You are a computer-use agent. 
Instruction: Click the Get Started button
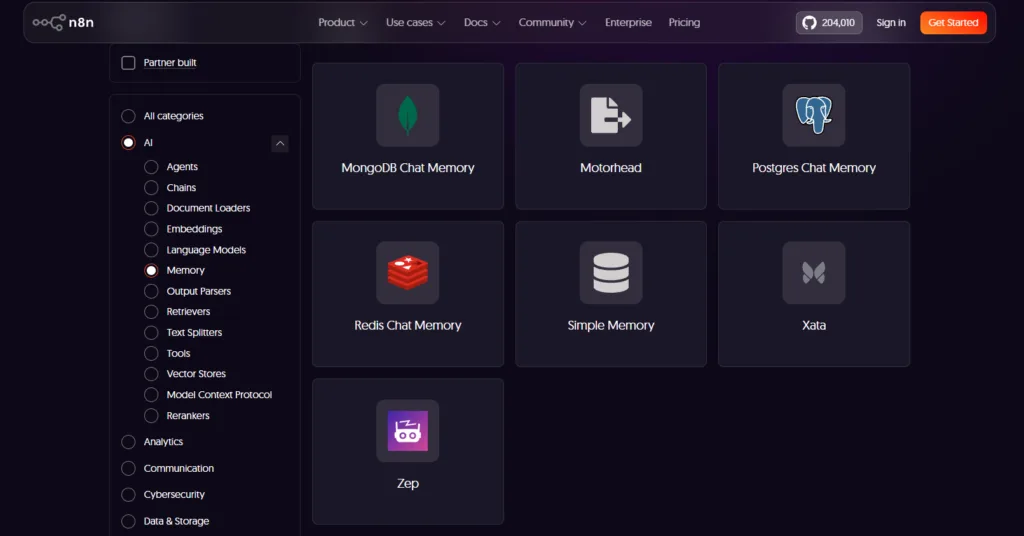(x=953, y=23)
